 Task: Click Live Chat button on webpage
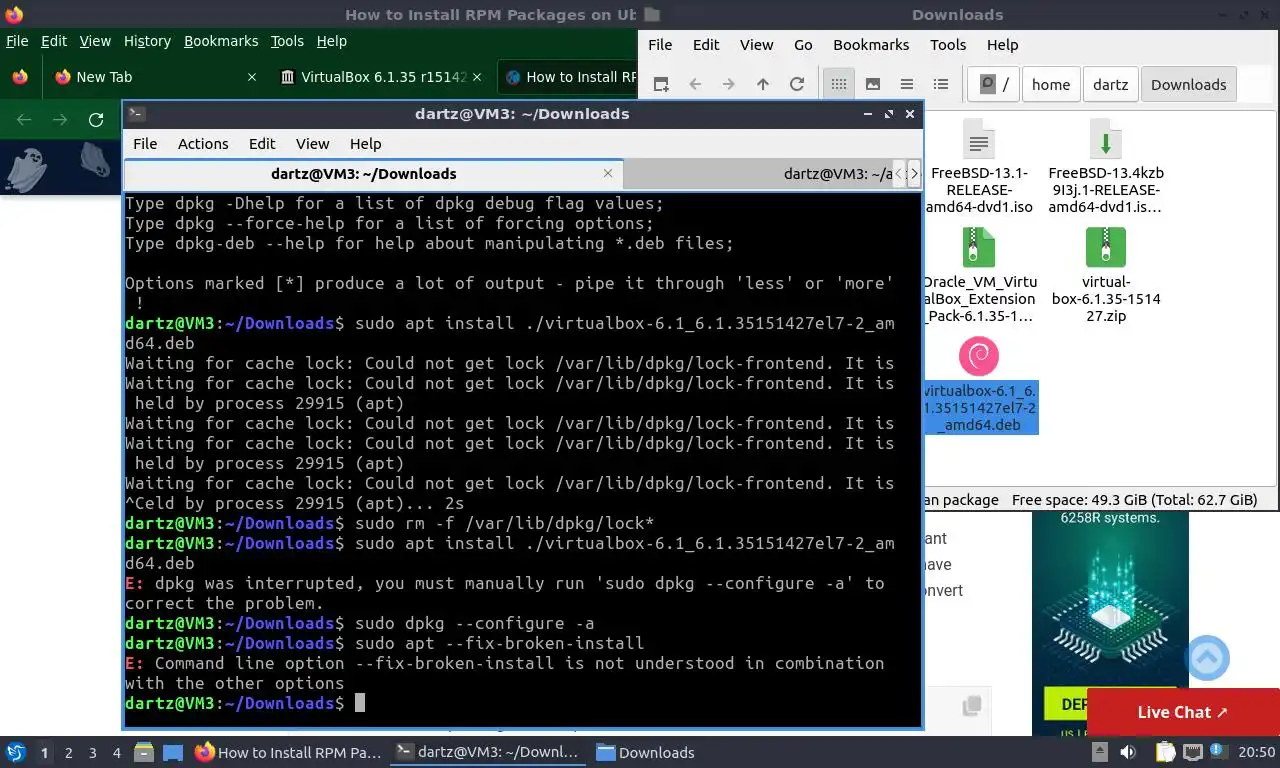(1183, 713)
